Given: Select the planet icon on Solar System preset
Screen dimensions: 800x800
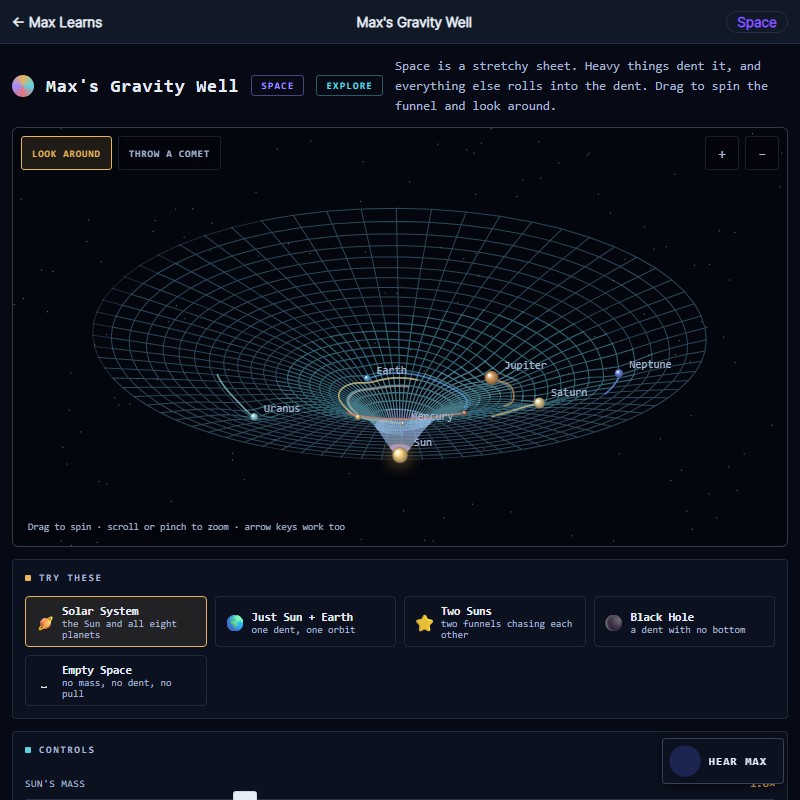Looking at the screenshot, I should [x=45, y=622].
